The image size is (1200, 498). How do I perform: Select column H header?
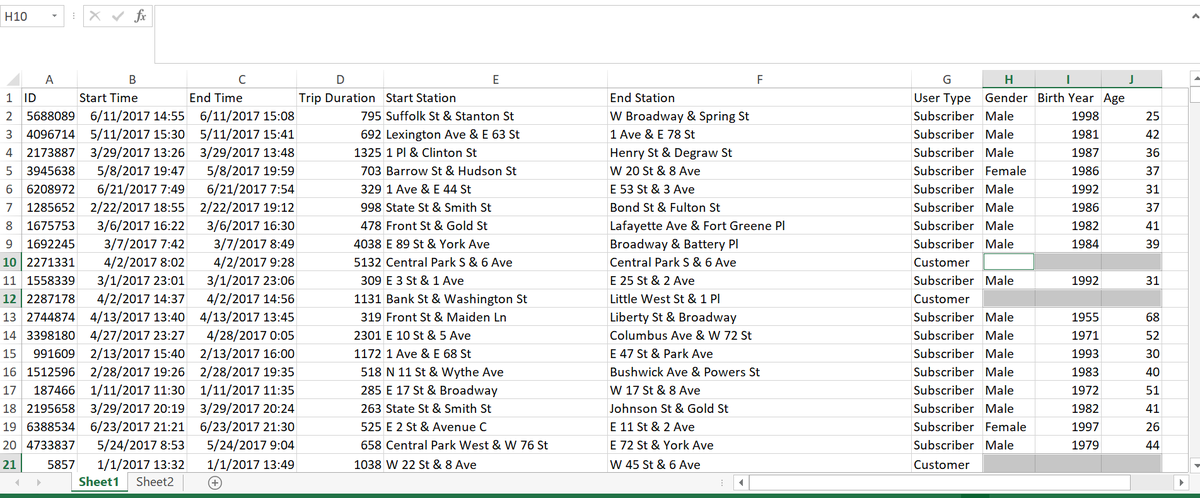(1008, 79)
